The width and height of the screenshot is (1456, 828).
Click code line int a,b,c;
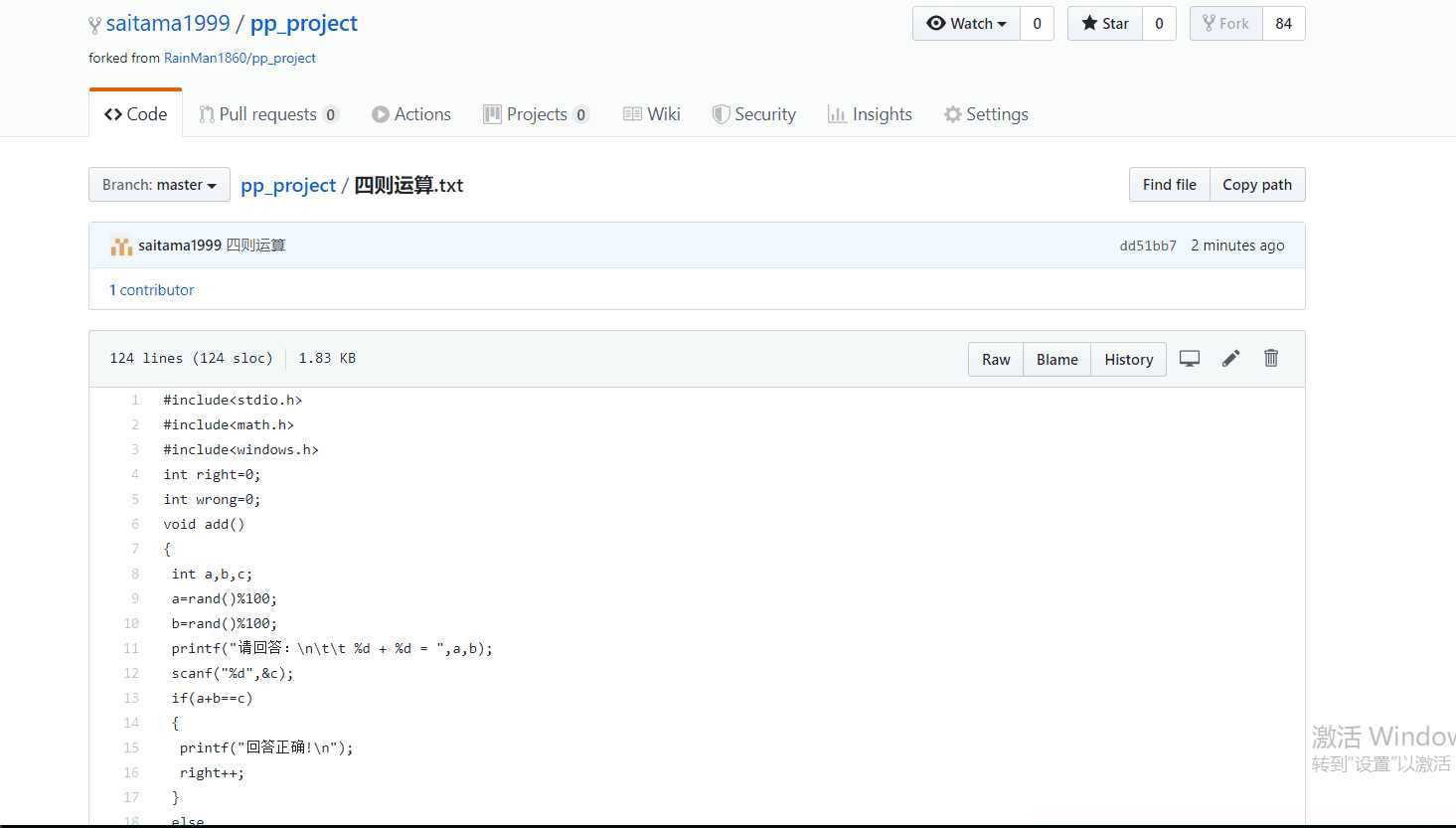click(x=212, y=574)
